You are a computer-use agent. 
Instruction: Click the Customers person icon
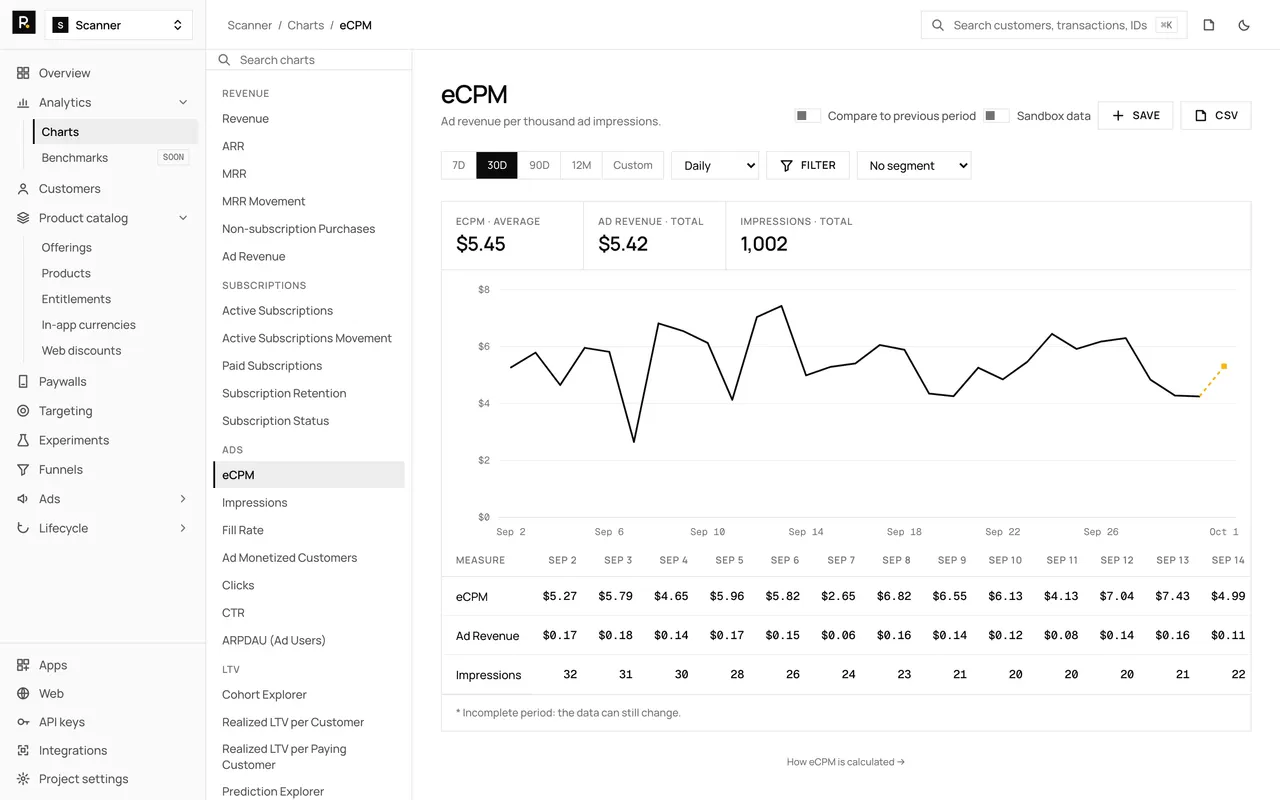(x=23, y=188)
